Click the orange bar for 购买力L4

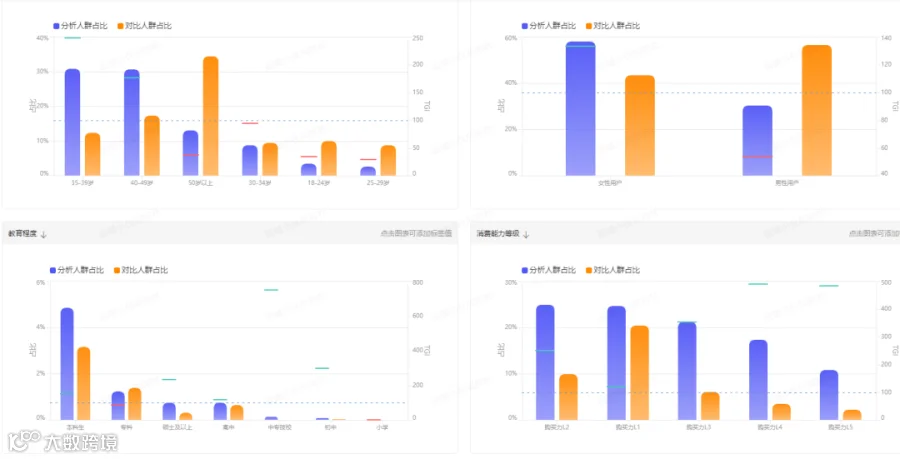pyautogui.click(x=781, y=412)
